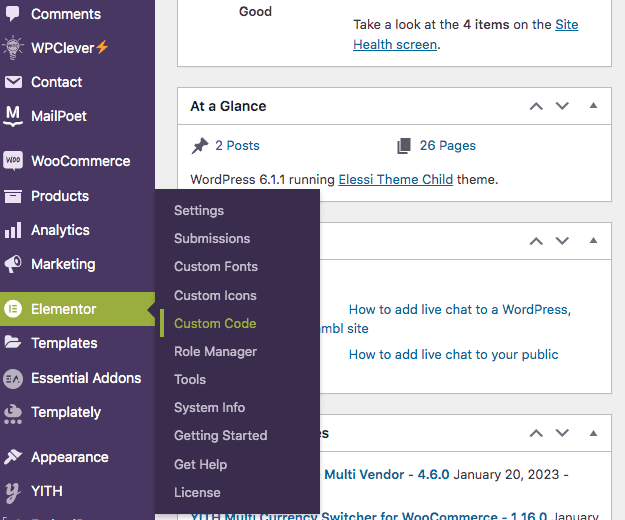Screen dimensions: 625x520
Task: Move At a Glance widget down
Action: click(x=562, y=106)
